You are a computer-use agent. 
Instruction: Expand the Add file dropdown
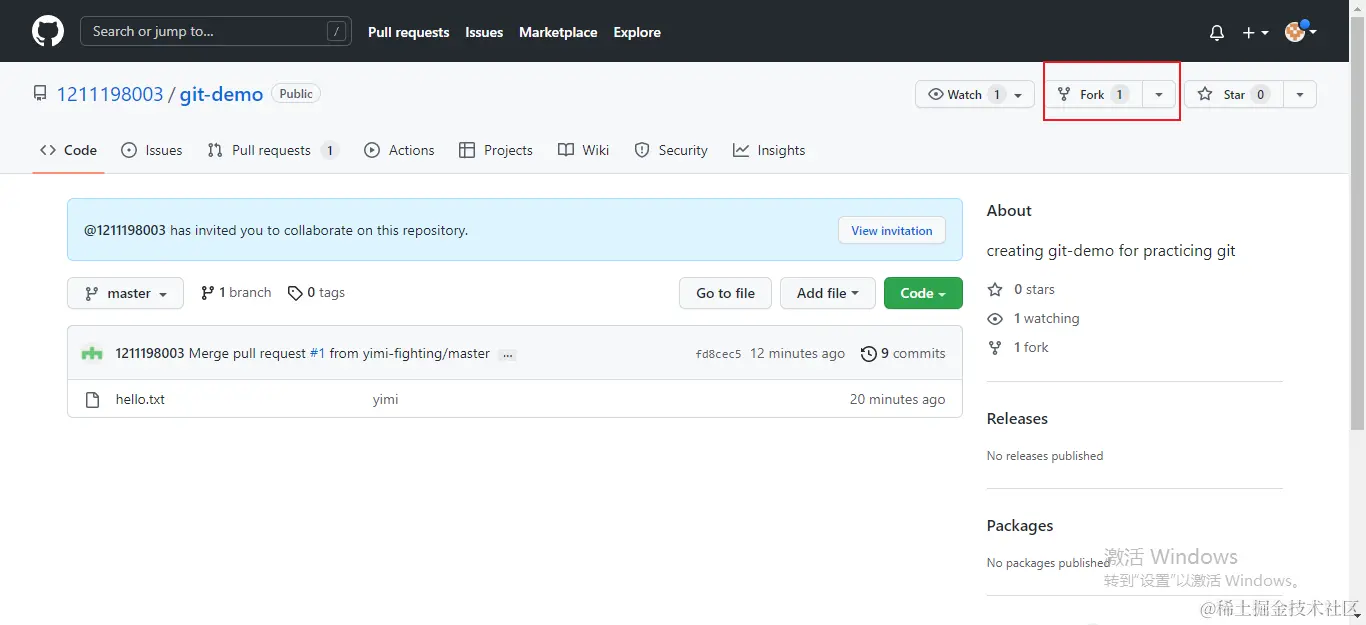coord(828,293)
